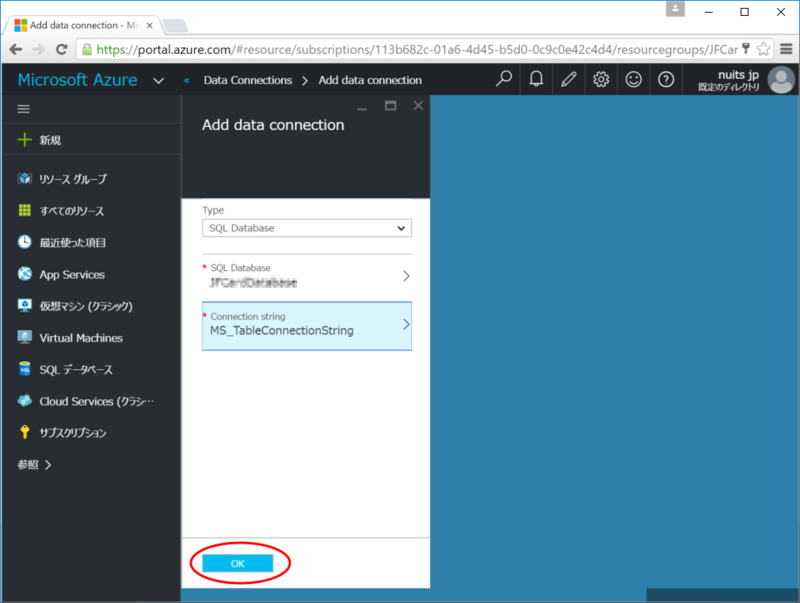Click the Chrome profile person icon
Screen dimensions: 800x603
pos(675,9)
